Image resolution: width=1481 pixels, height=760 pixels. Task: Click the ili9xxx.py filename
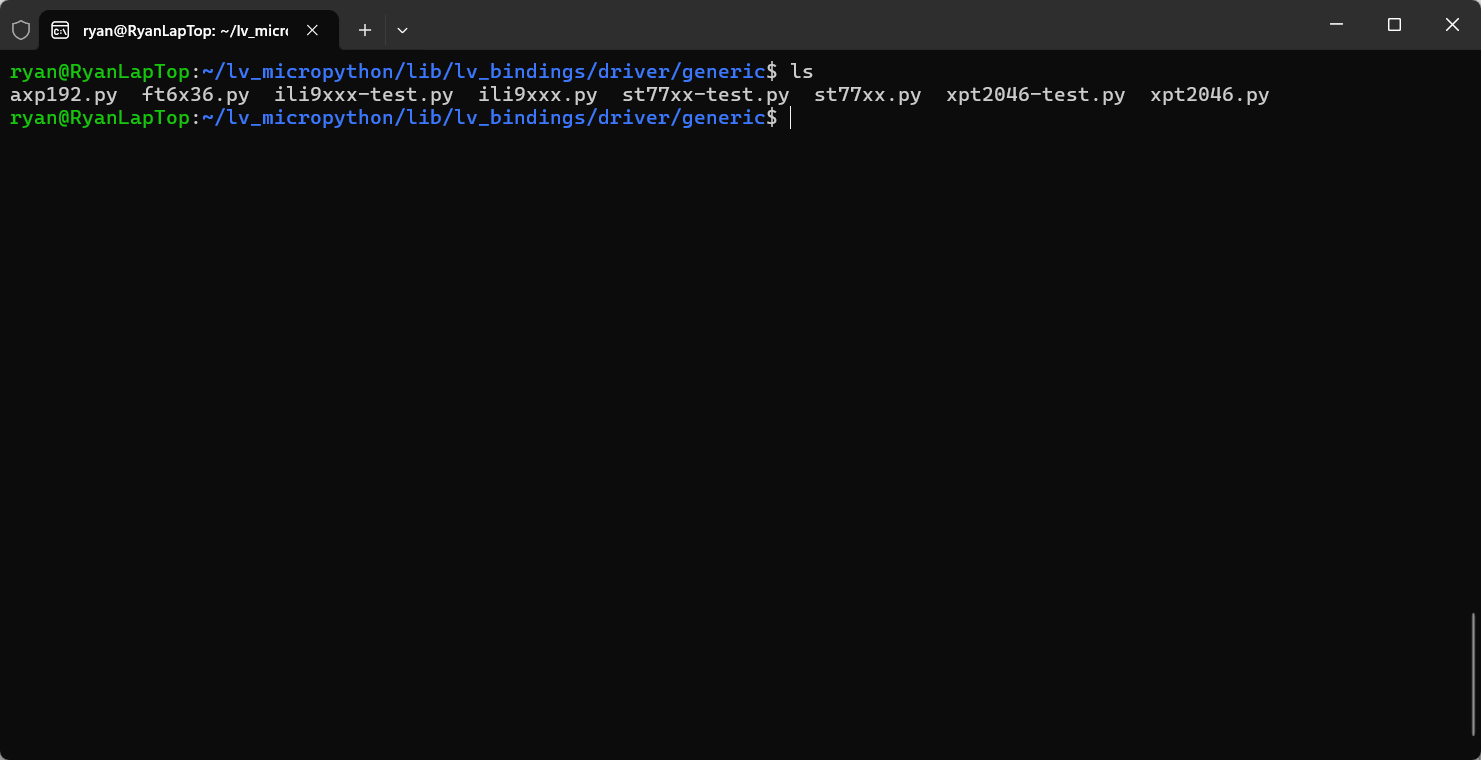point(538,95)
